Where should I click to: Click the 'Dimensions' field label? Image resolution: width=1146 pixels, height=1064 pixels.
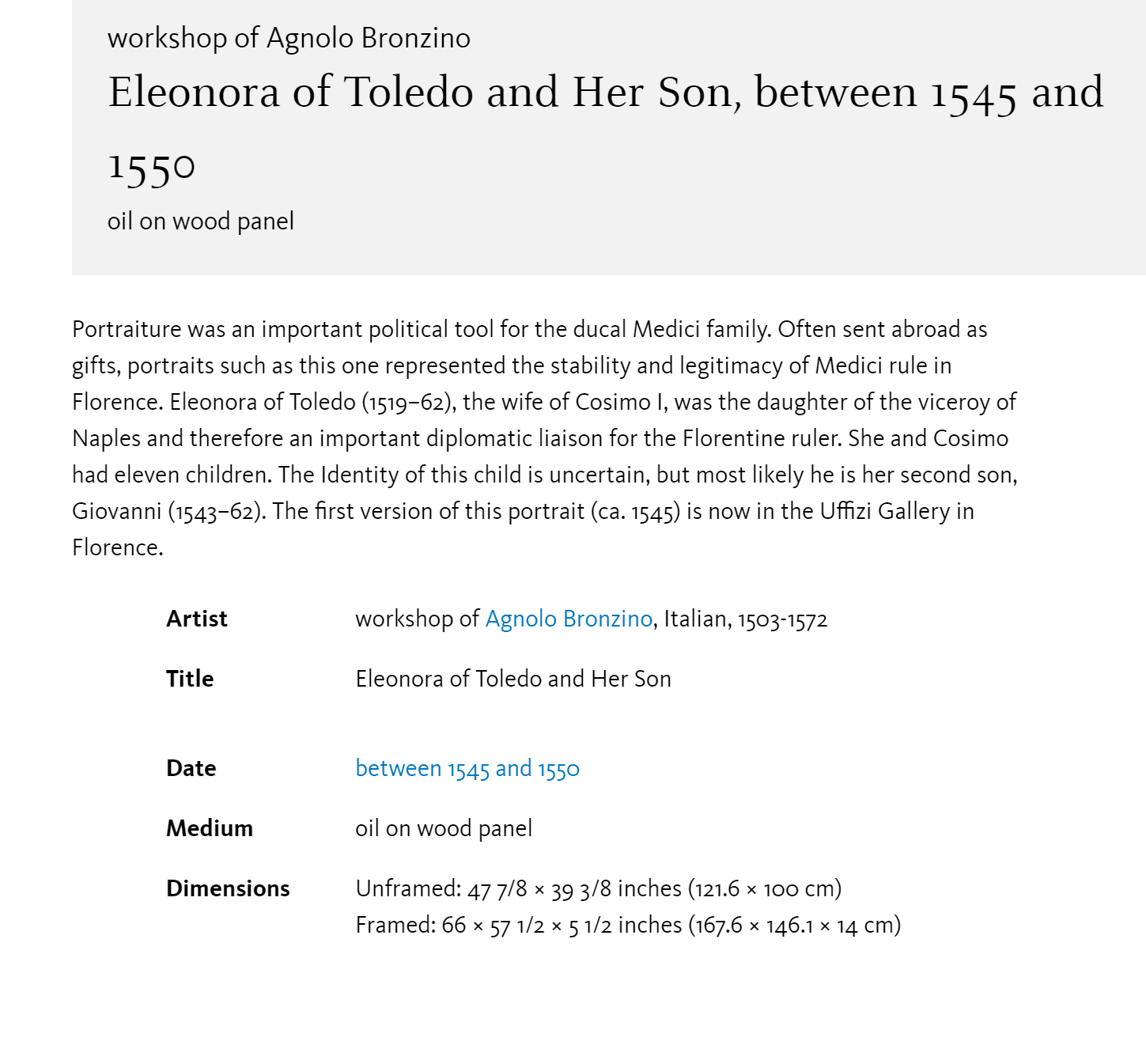coord(228,888)
